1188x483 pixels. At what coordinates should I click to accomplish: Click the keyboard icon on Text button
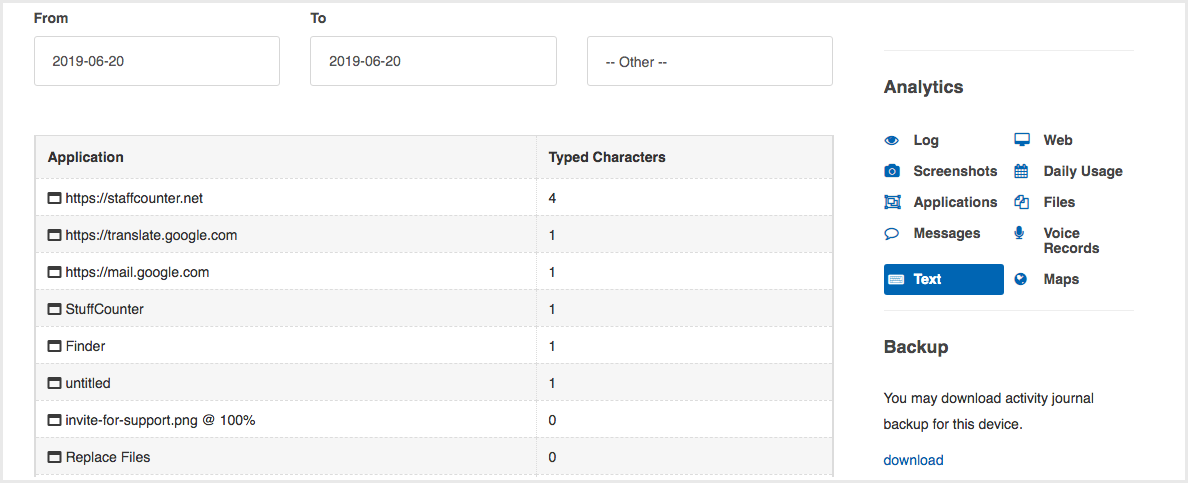tap(896, 279)
